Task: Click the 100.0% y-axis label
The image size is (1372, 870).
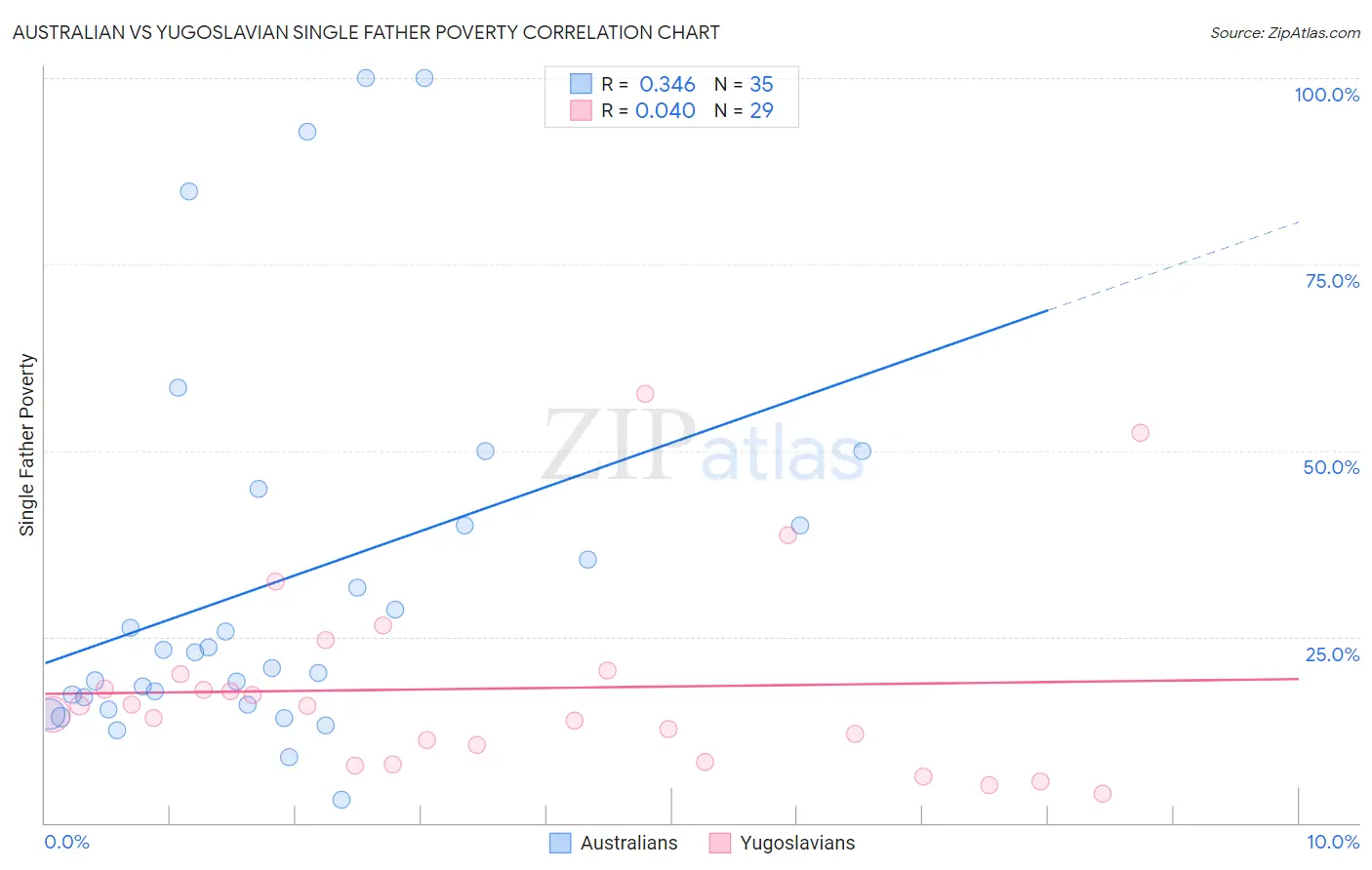Action: [x=1326, y=95]
